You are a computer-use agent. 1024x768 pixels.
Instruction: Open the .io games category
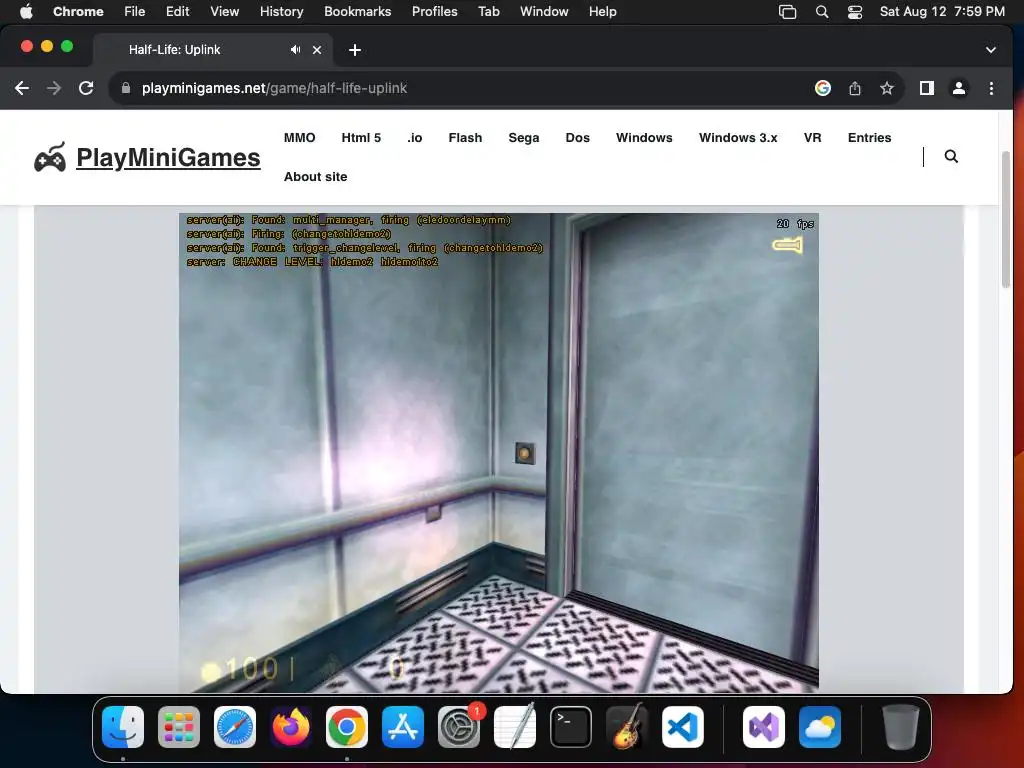[x=415, y=138]
